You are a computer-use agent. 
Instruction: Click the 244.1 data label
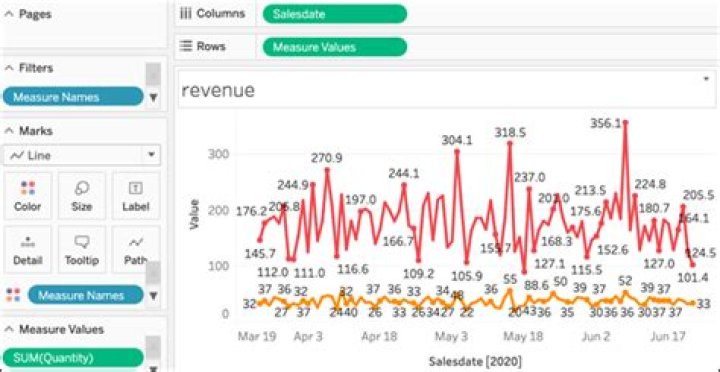(404, 174)
